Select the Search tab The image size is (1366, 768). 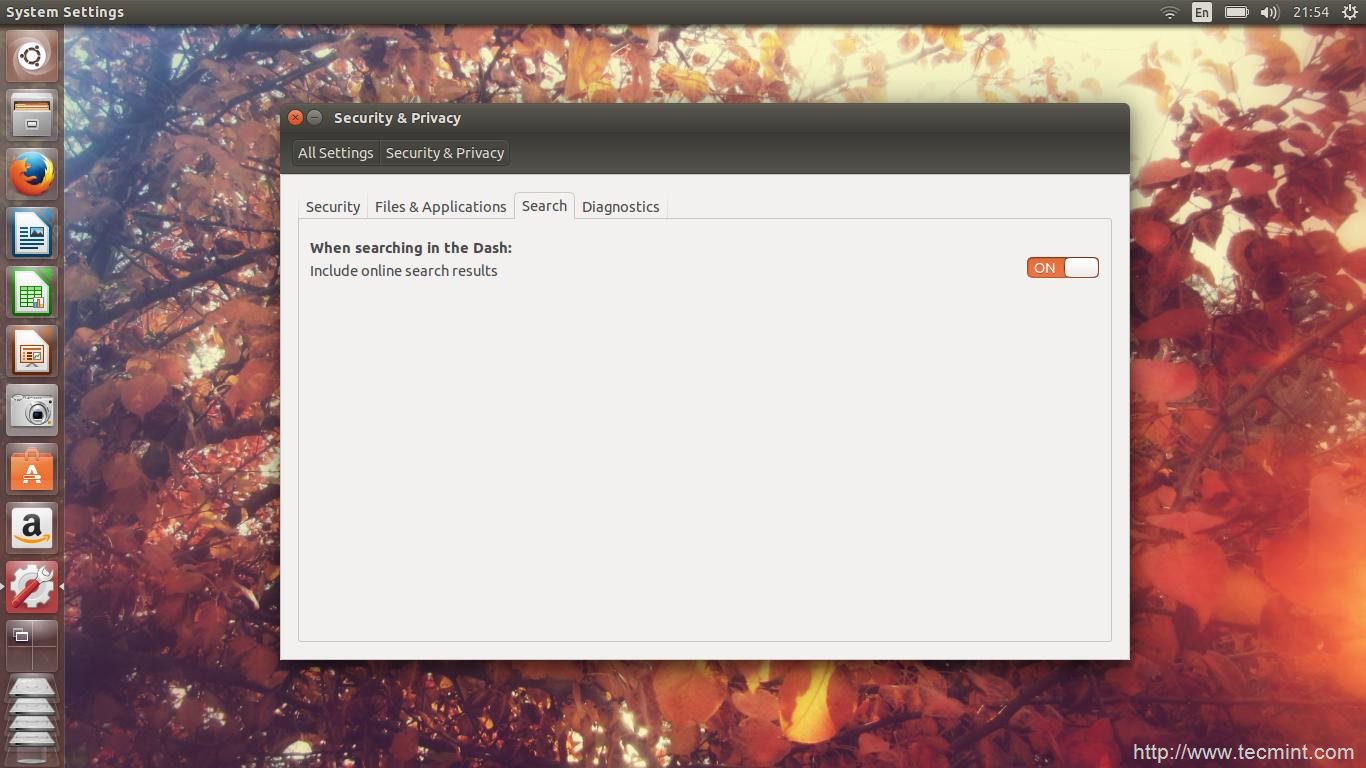[544, 206]
